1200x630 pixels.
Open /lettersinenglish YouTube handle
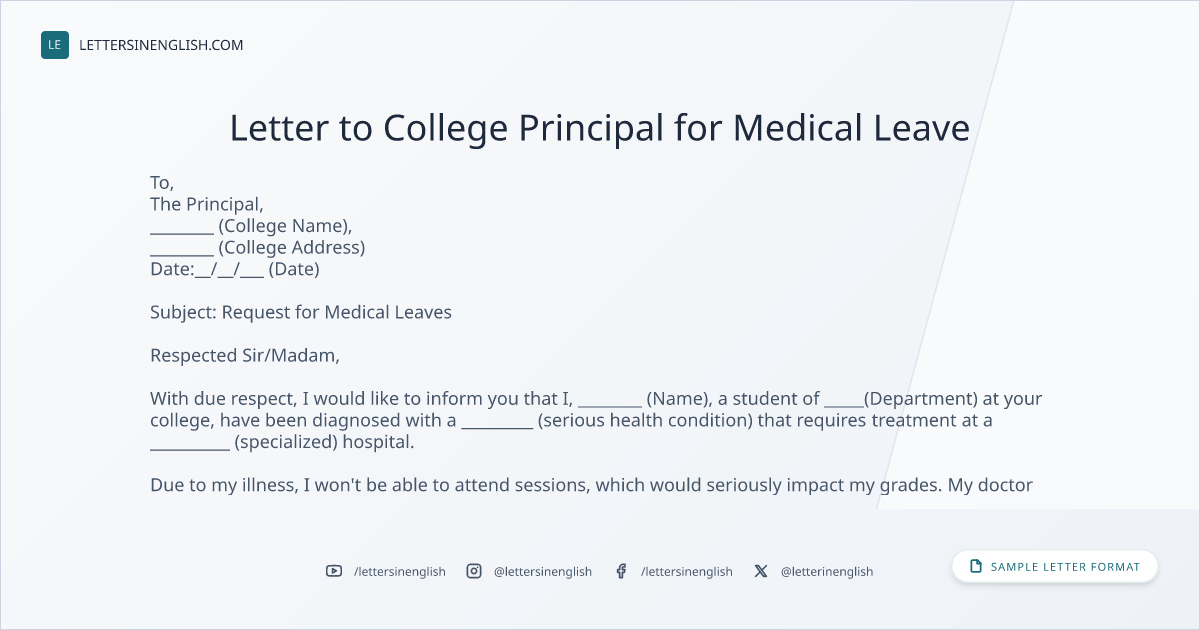point(400,572)
